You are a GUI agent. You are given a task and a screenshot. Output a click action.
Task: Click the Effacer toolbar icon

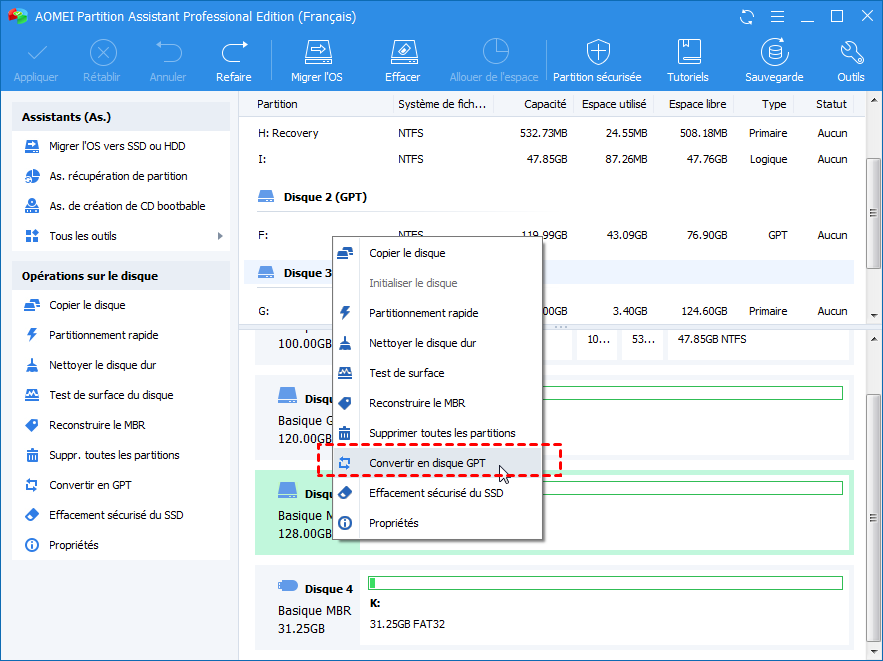402,52
